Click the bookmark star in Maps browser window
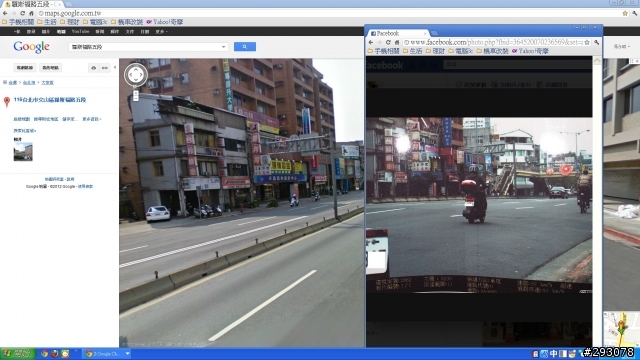 pos(625,13)
